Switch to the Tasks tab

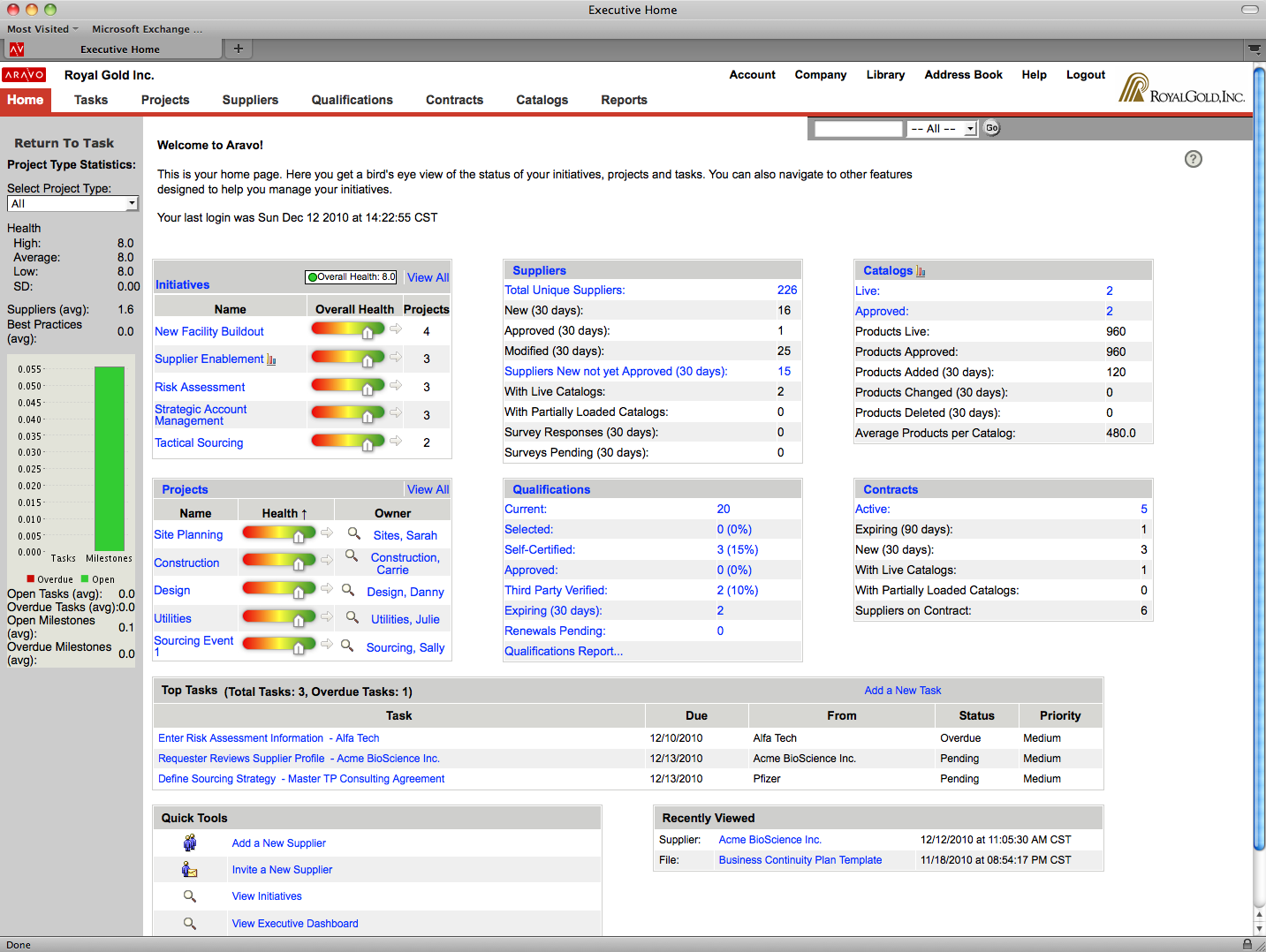coord(91,100)
